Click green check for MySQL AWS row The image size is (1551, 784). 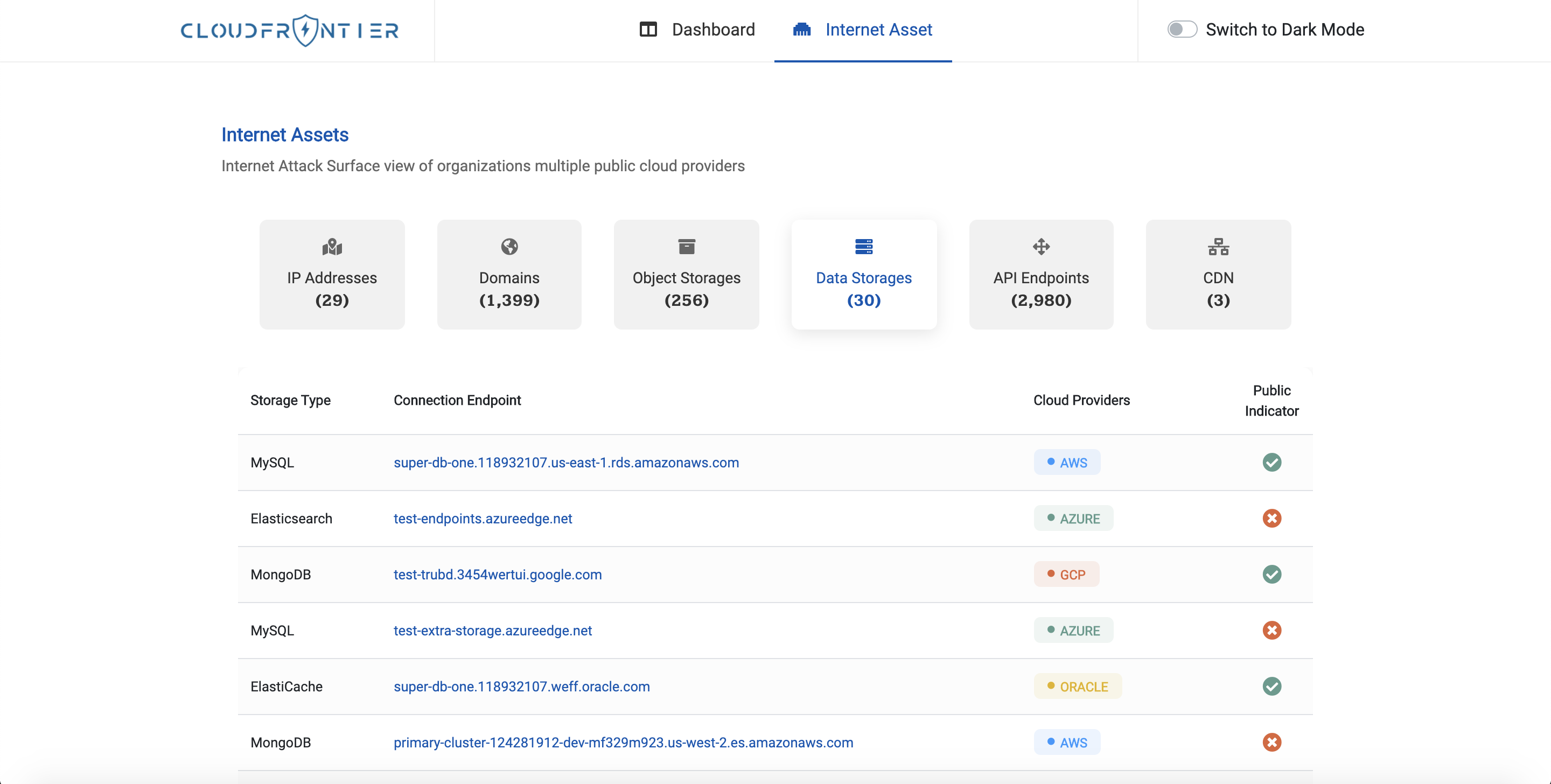[x=1271, y=463]
